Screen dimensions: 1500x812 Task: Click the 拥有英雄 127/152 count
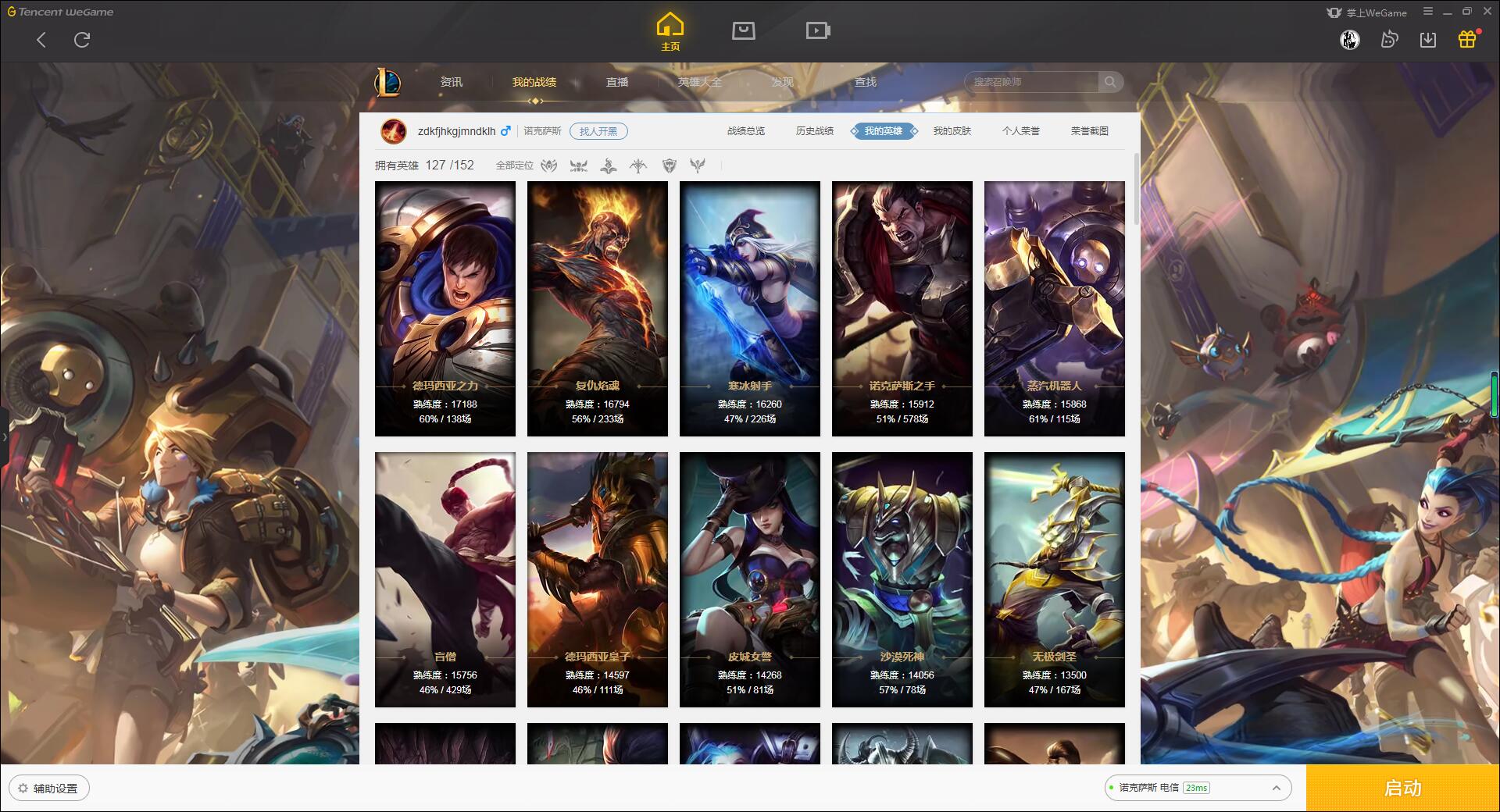point(424,166)
